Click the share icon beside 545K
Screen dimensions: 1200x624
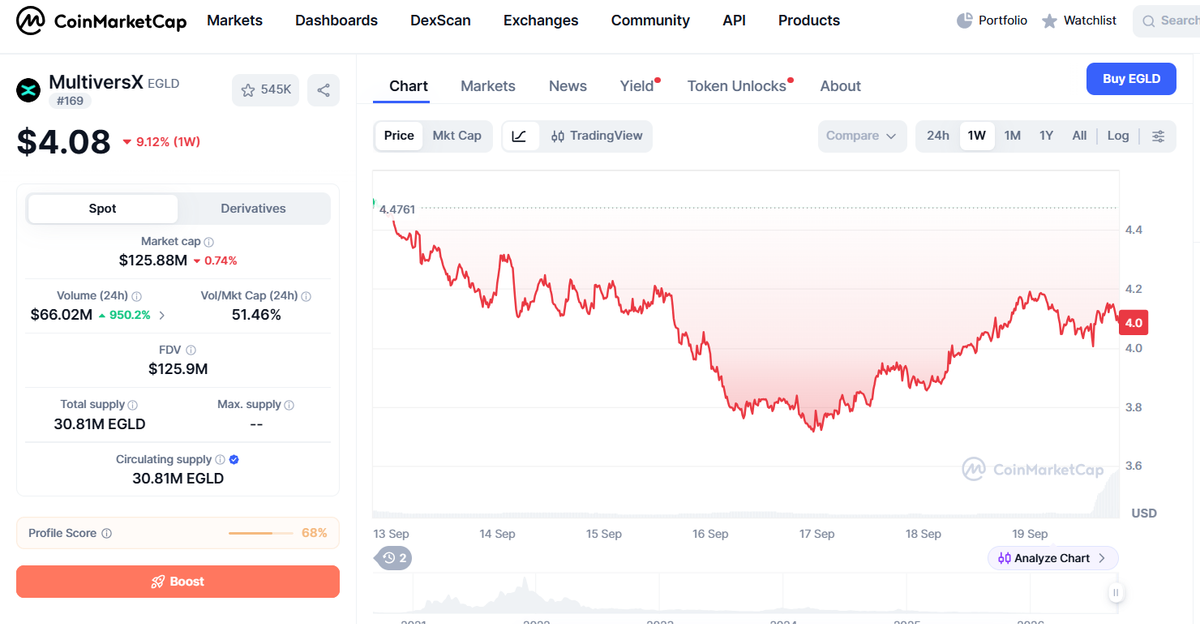click(x=323, y=90)
